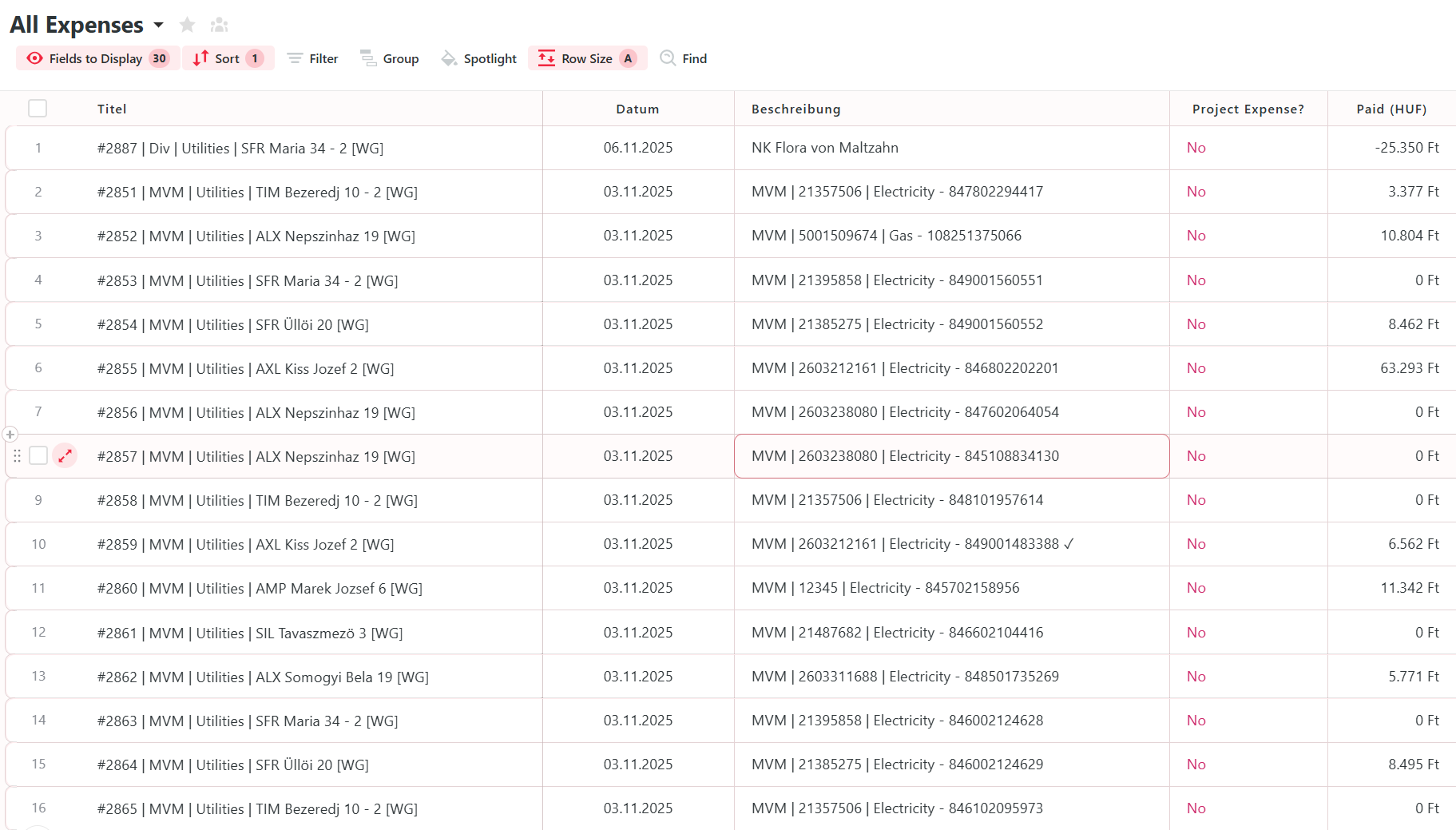Open Spotlight highlighting tool
Image resolution: width=1456 pixels, height=830 pixels.
tap(479, 58)
